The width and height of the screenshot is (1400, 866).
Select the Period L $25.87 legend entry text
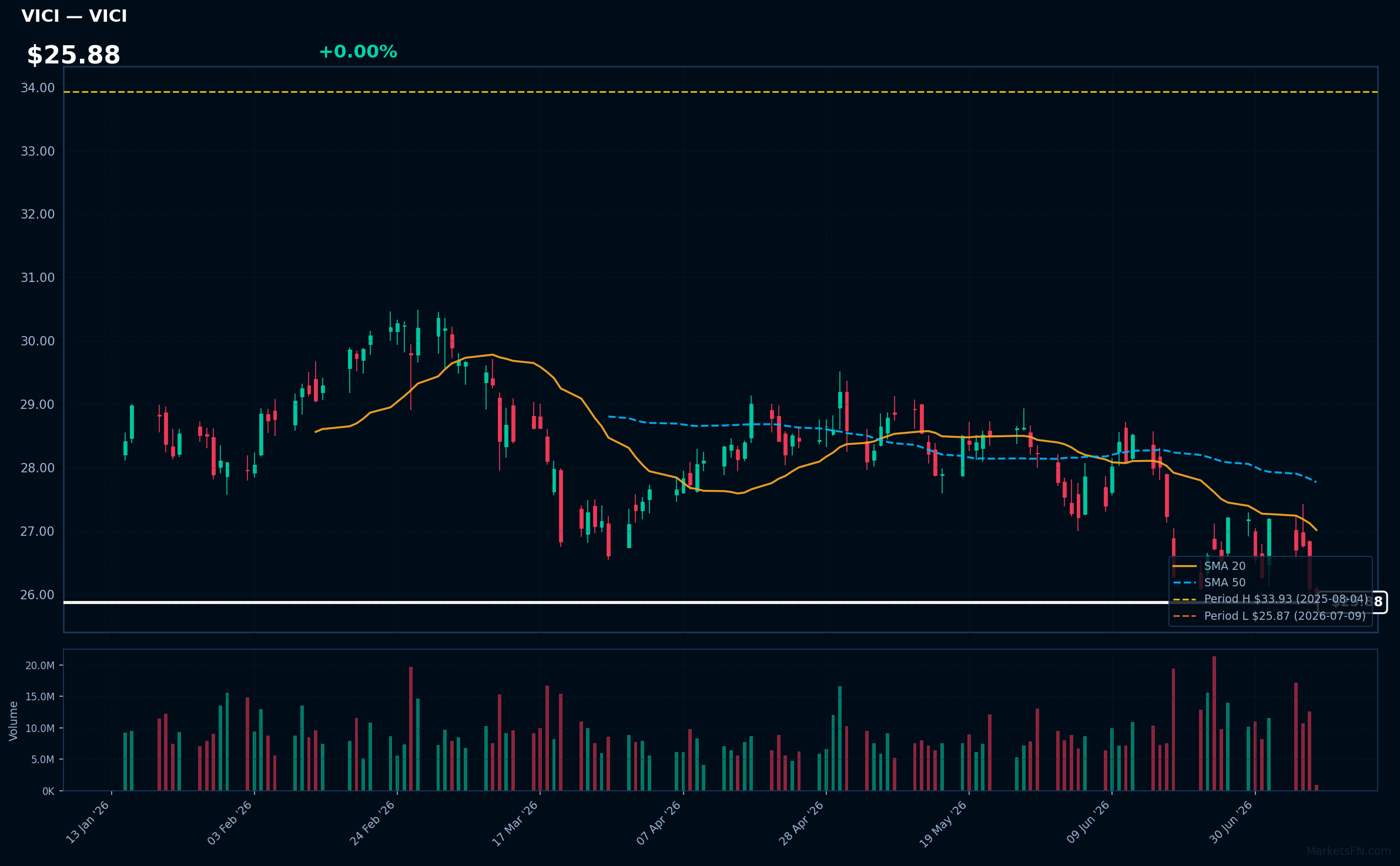[x=1285, y=616]
